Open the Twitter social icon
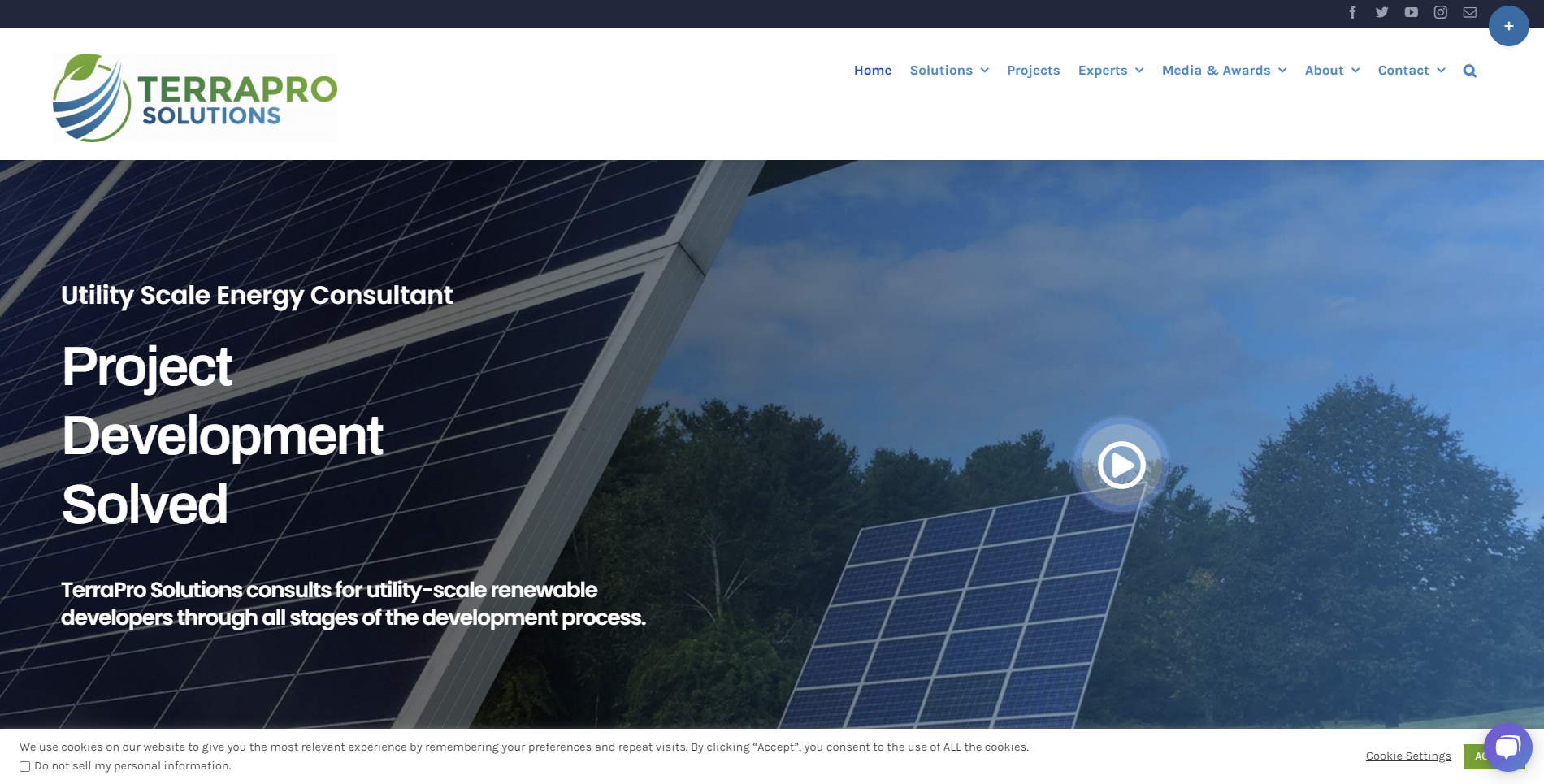1544x784 pixels. click(1381, 12)
